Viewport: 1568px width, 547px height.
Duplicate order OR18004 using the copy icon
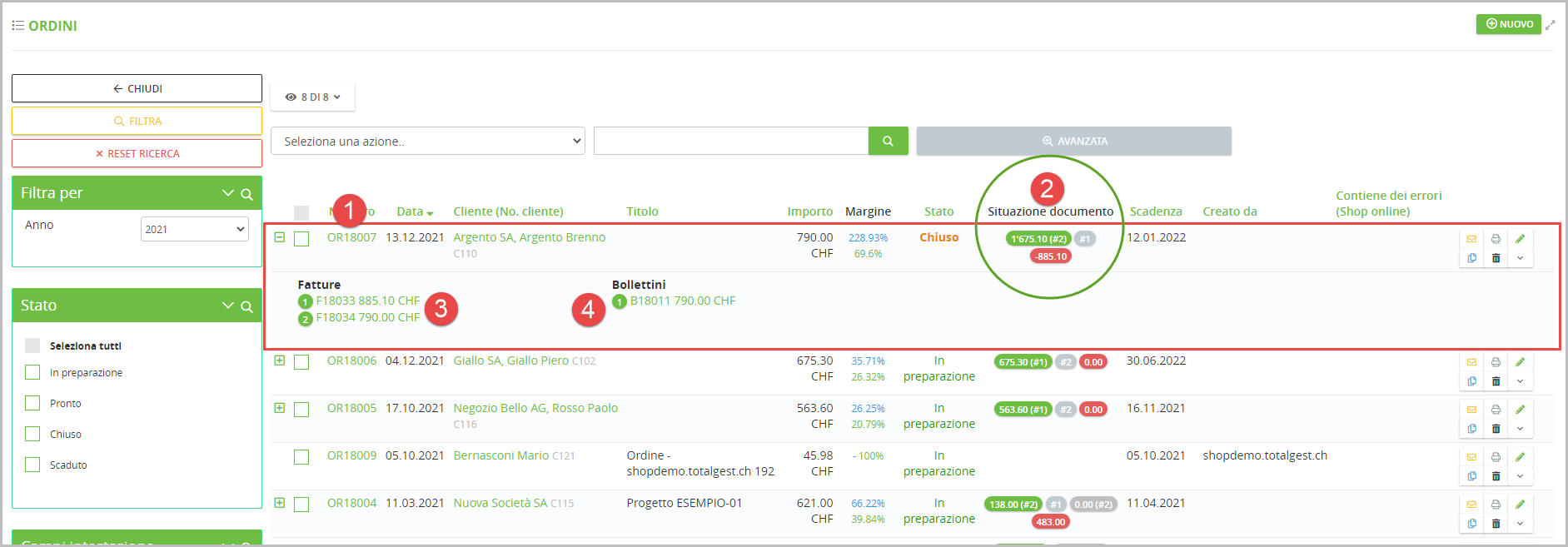pos(1471,524)
